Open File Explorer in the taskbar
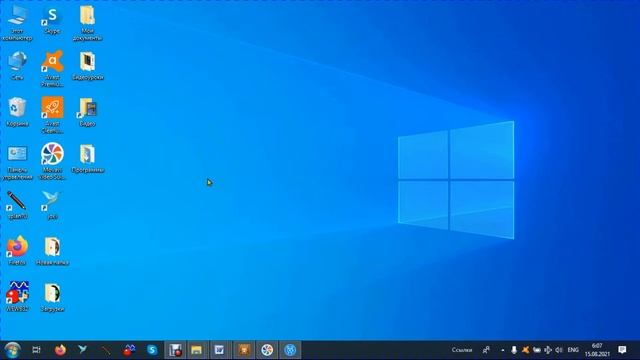Viewport: 640px width, 360px height. (x=197, y=350)
